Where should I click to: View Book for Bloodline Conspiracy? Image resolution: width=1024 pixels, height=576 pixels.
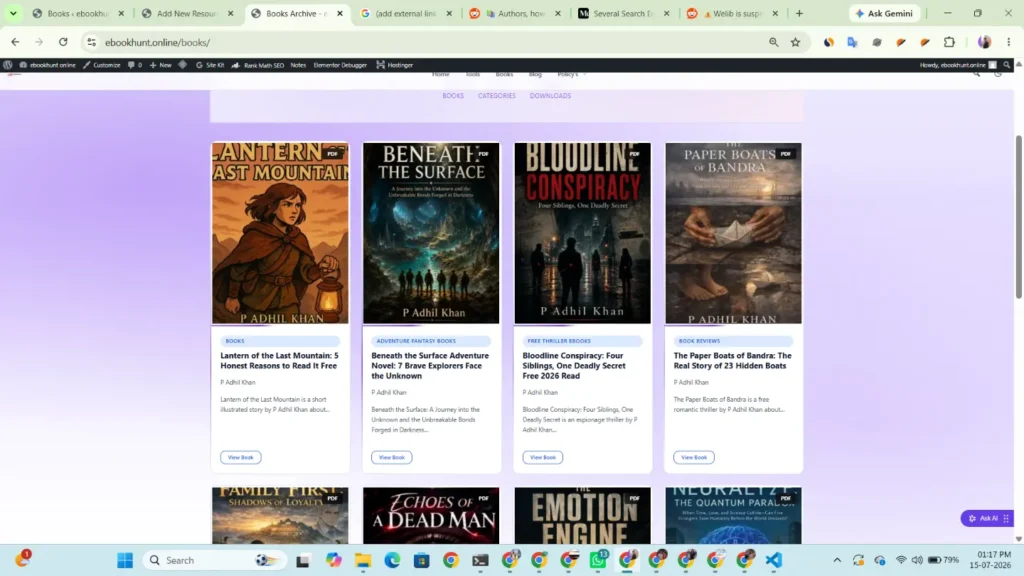click(543, 457)
